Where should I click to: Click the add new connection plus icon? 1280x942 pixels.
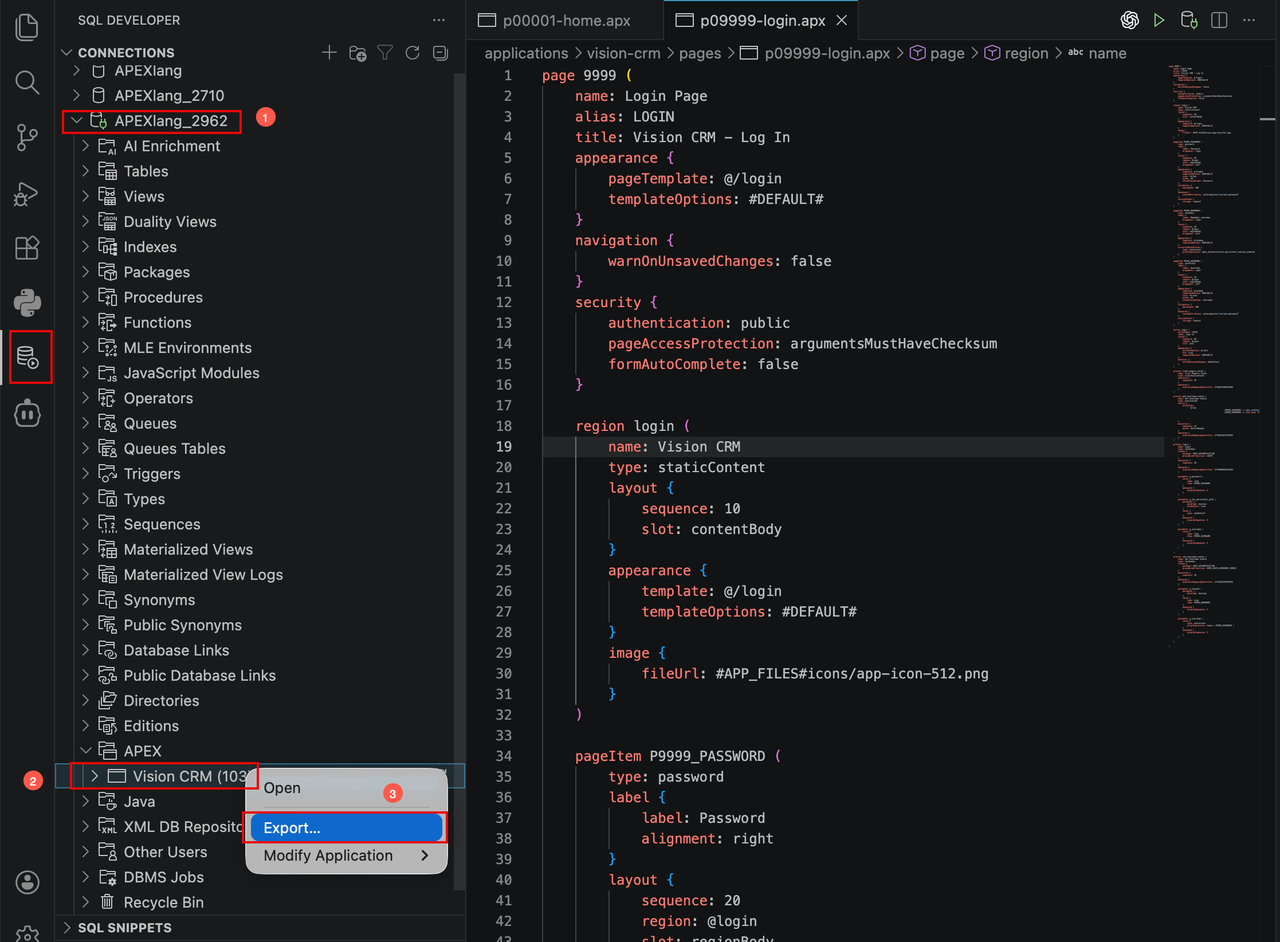coord(329,53)
